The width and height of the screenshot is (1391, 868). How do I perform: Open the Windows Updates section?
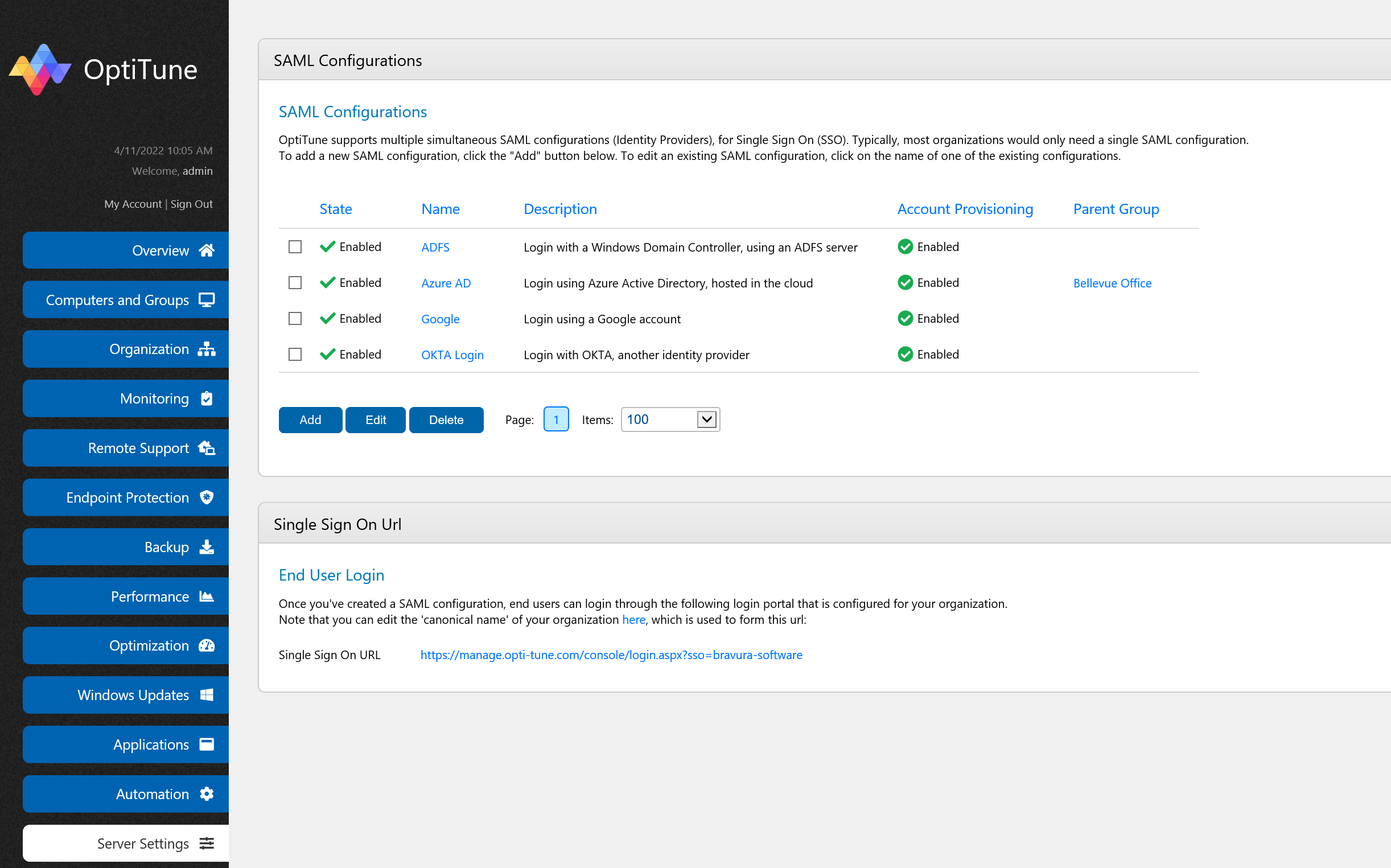126,695
